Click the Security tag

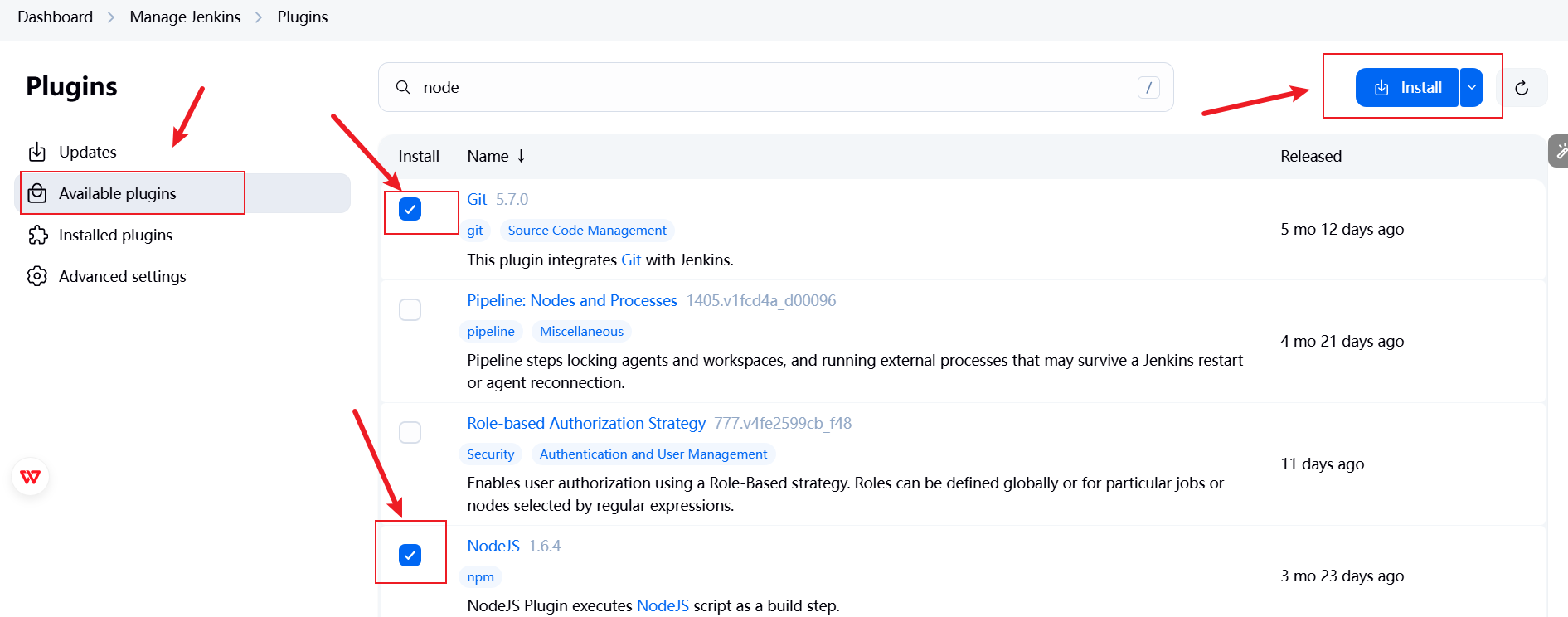491,454
